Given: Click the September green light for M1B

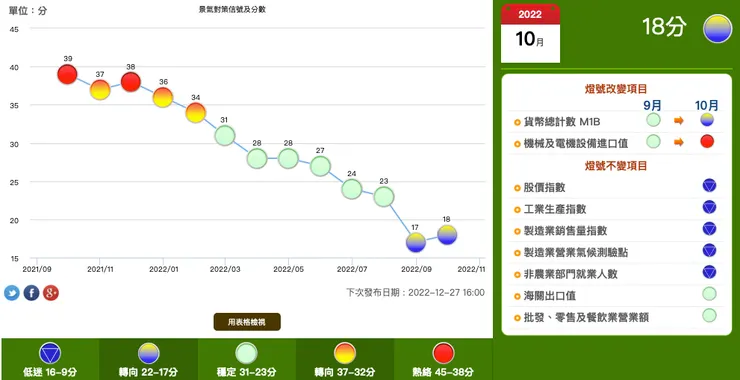Looking at the screenshot, I should [653, 120].
